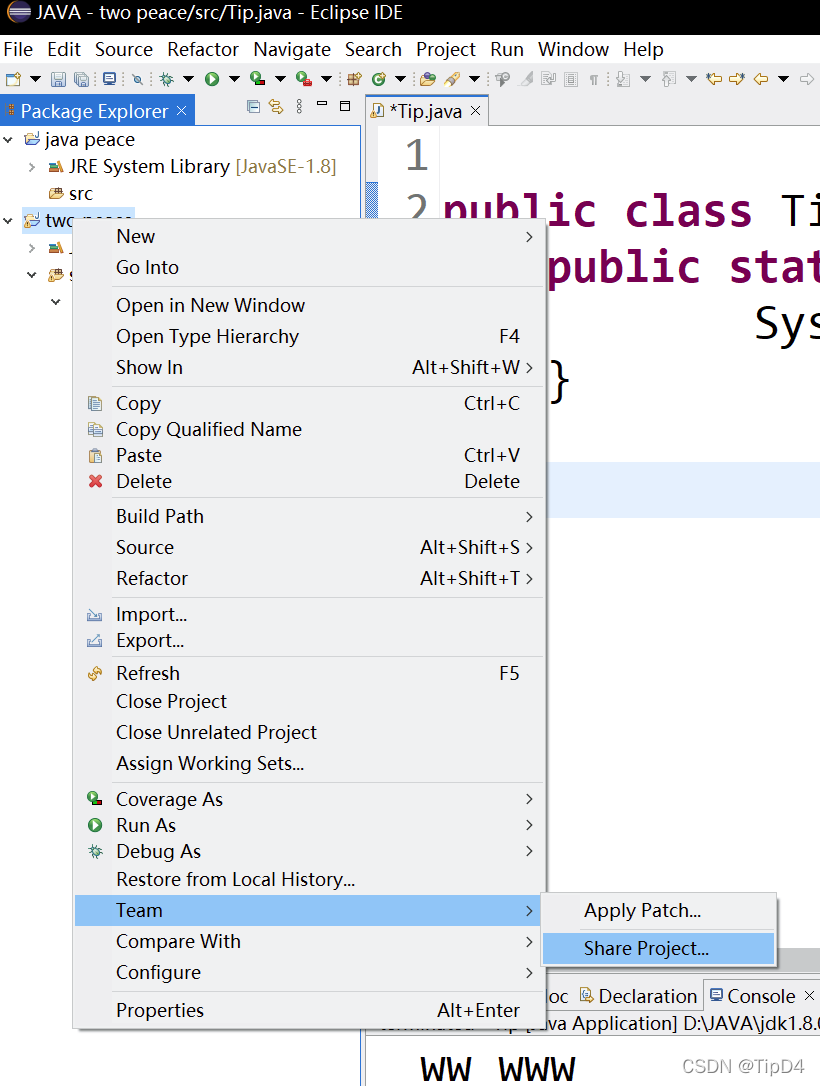Click the Back navigation arrow icon

pos(761,79)
